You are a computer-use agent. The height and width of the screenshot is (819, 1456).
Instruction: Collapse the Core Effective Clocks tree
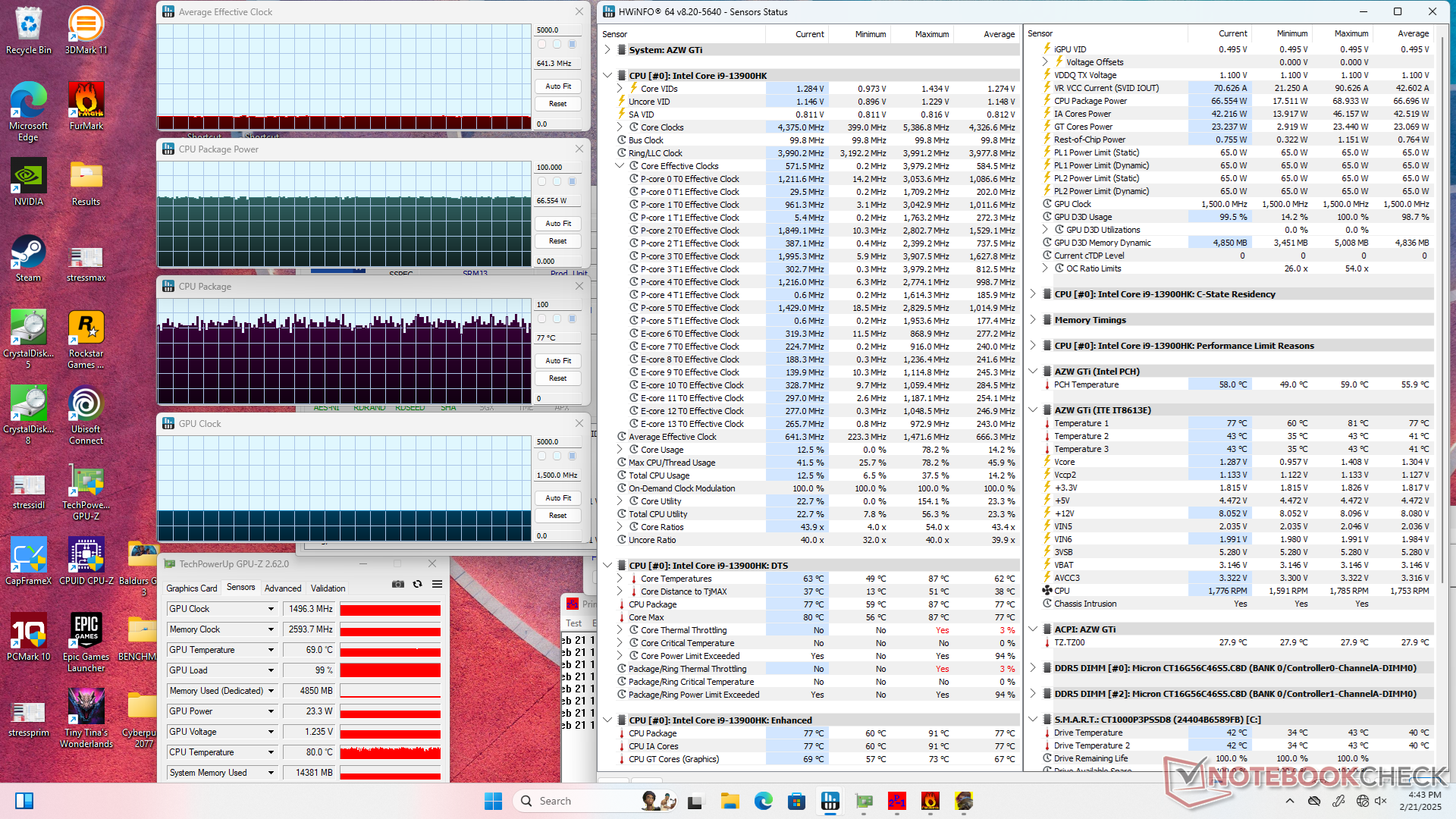coord(620,166)
